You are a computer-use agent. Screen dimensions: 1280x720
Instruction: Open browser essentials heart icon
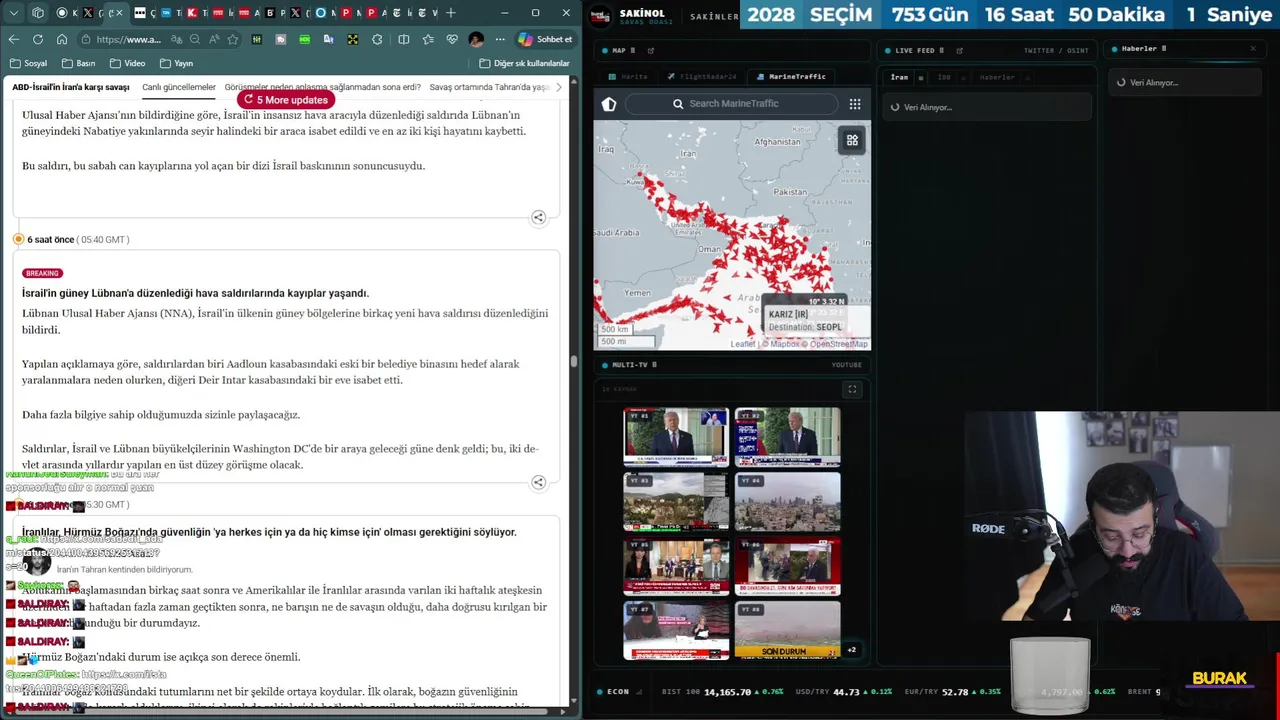pyautogui.click(x=452, y=39)
